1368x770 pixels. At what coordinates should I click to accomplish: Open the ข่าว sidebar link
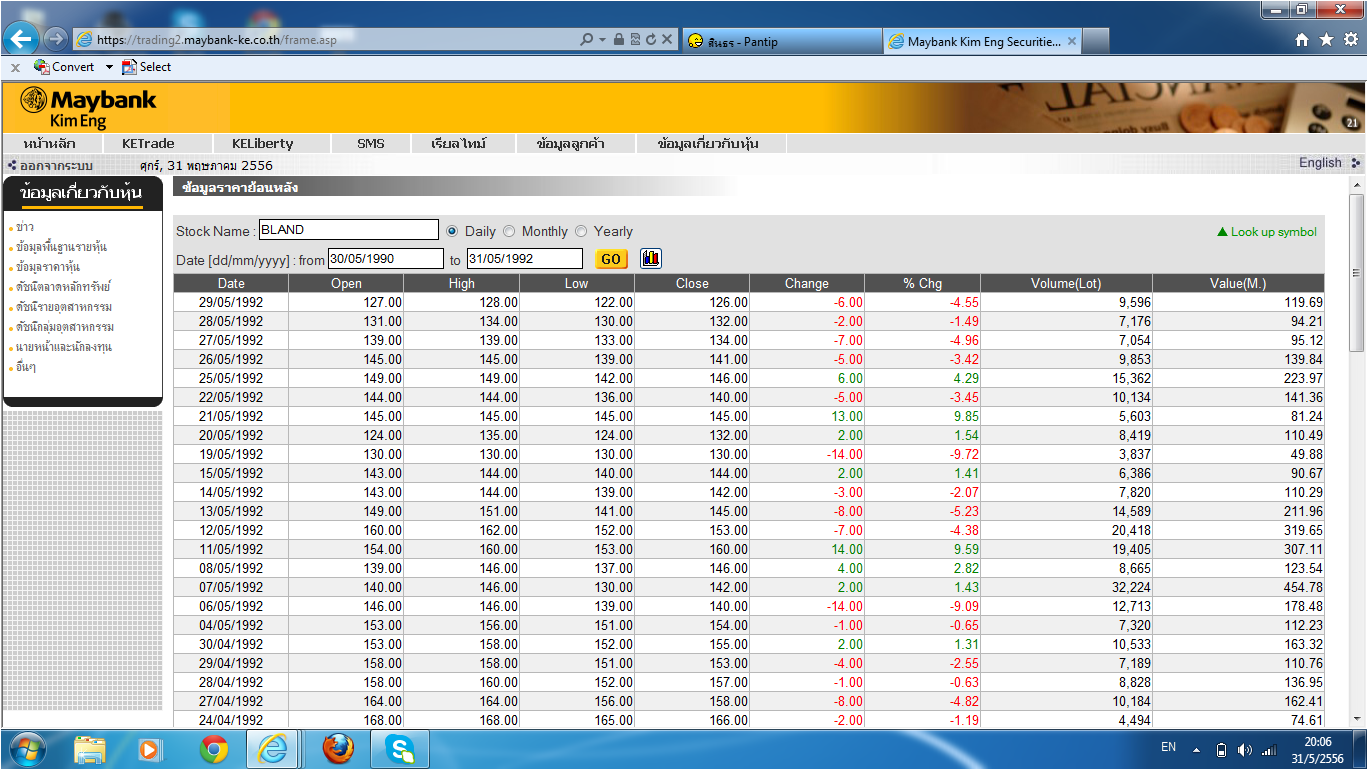[25, 227]
